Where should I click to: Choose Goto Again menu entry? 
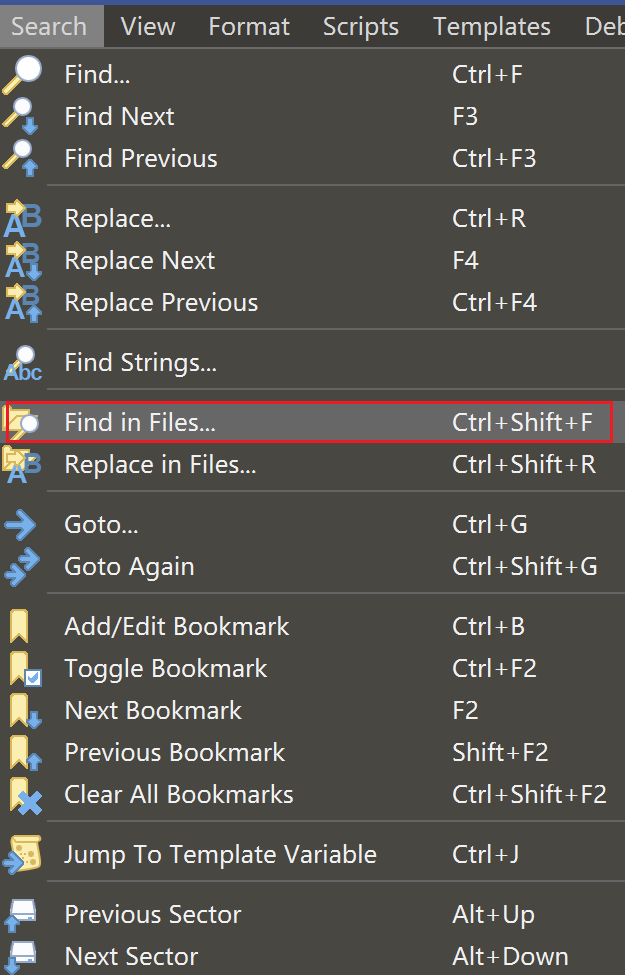[129, 567]
